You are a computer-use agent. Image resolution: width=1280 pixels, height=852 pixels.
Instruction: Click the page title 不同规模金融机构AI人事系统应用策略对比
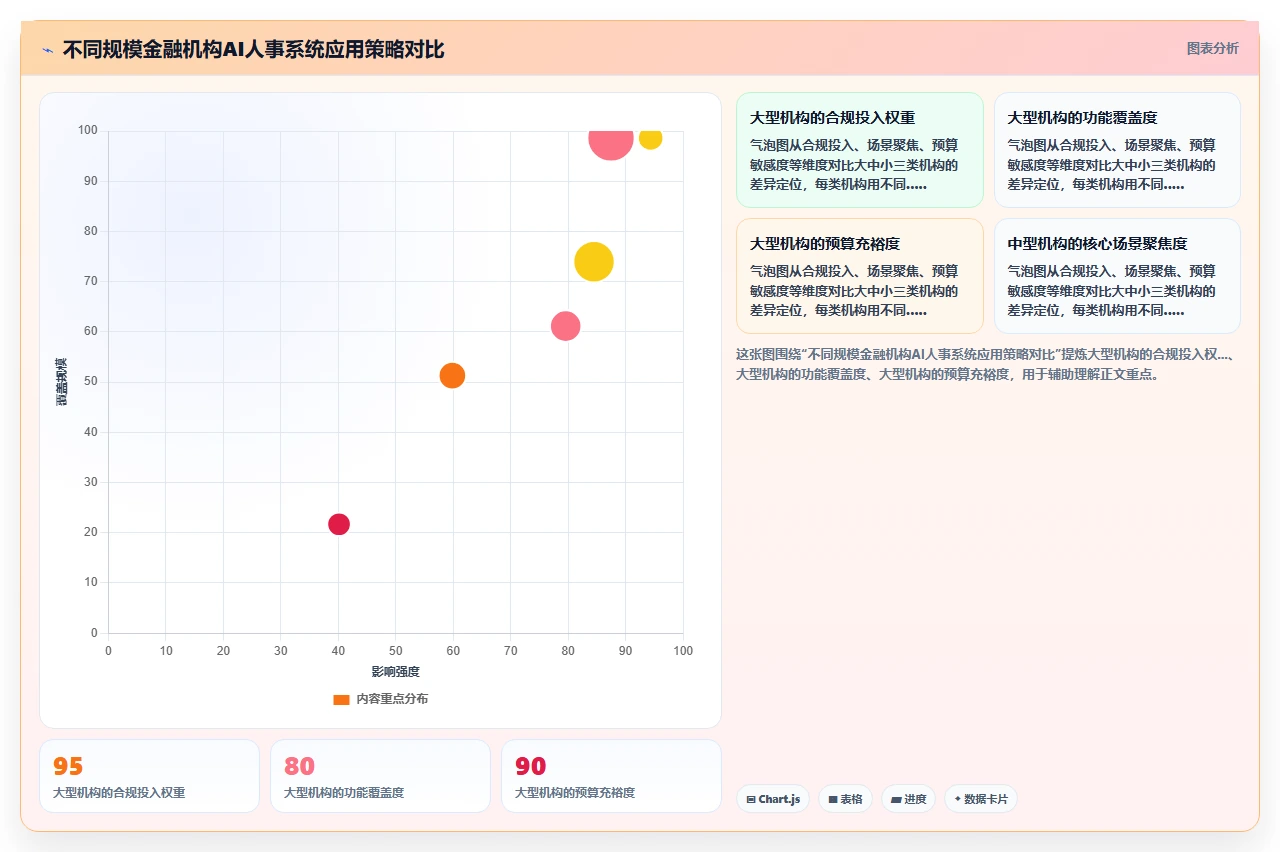[254, 49]
